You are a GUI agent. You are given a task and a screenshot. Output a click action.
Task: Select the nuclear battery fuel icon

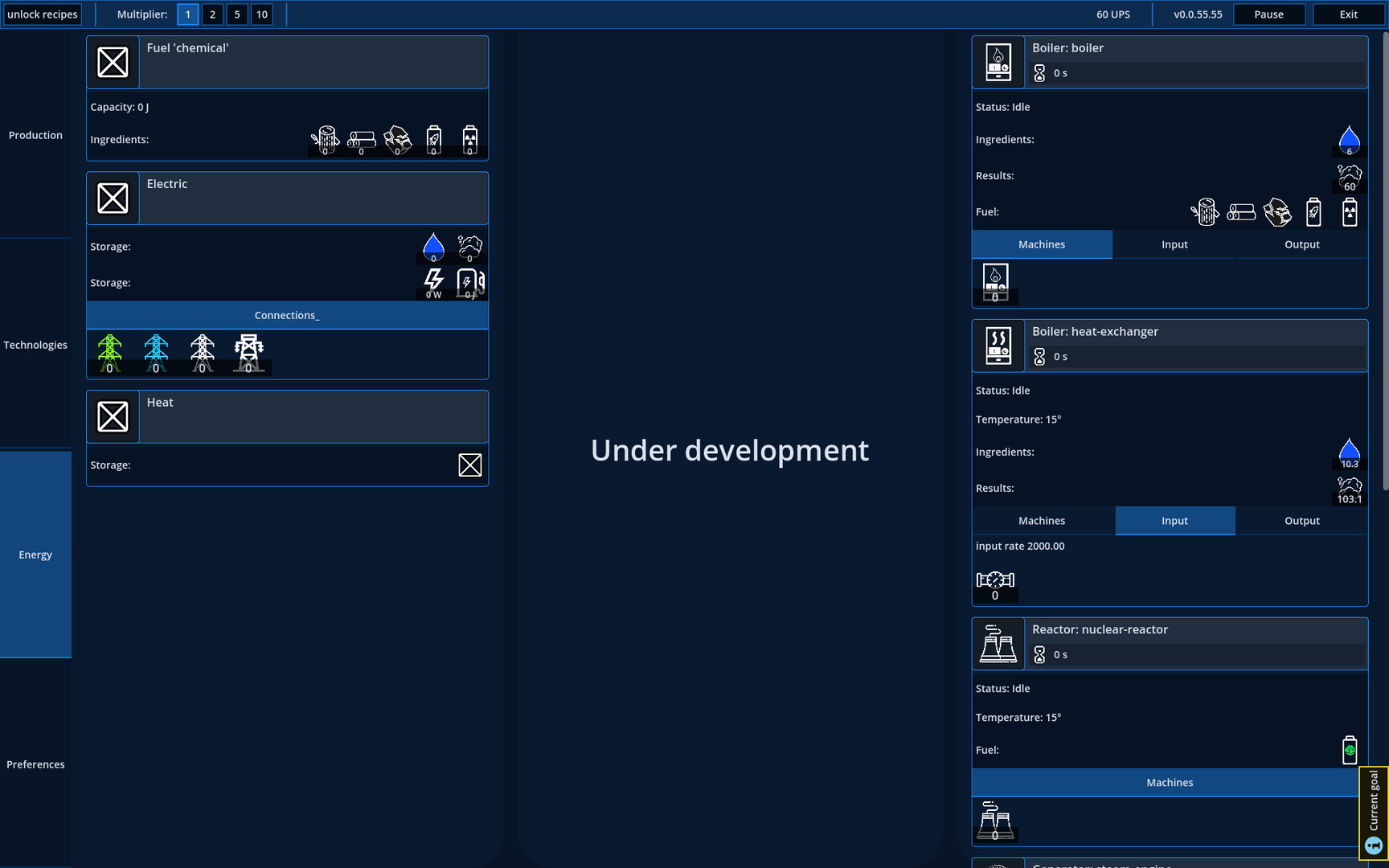[1350, 211]
